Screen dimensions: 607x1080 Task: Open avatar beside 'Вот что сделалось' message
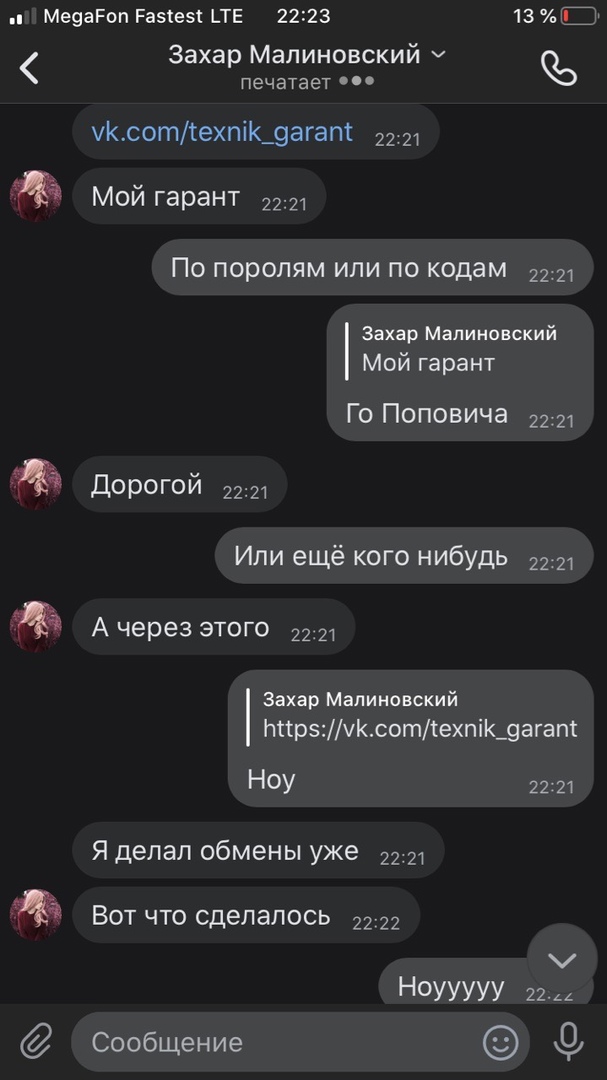(36, 915)
